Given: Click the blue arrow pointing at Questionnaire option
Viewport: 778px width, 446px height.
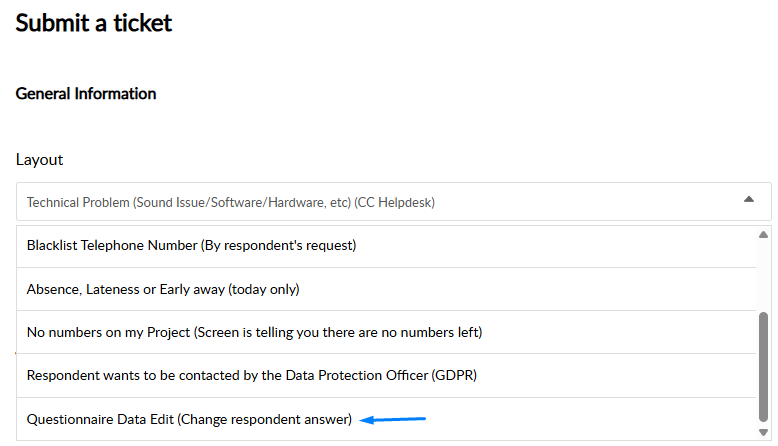Looking at the screenshot, I should coord(393,420).
